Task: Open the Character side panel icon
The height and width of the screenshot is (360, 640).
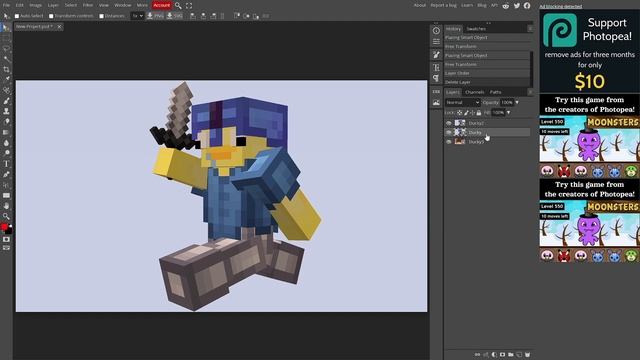Action: coord(436,67)
